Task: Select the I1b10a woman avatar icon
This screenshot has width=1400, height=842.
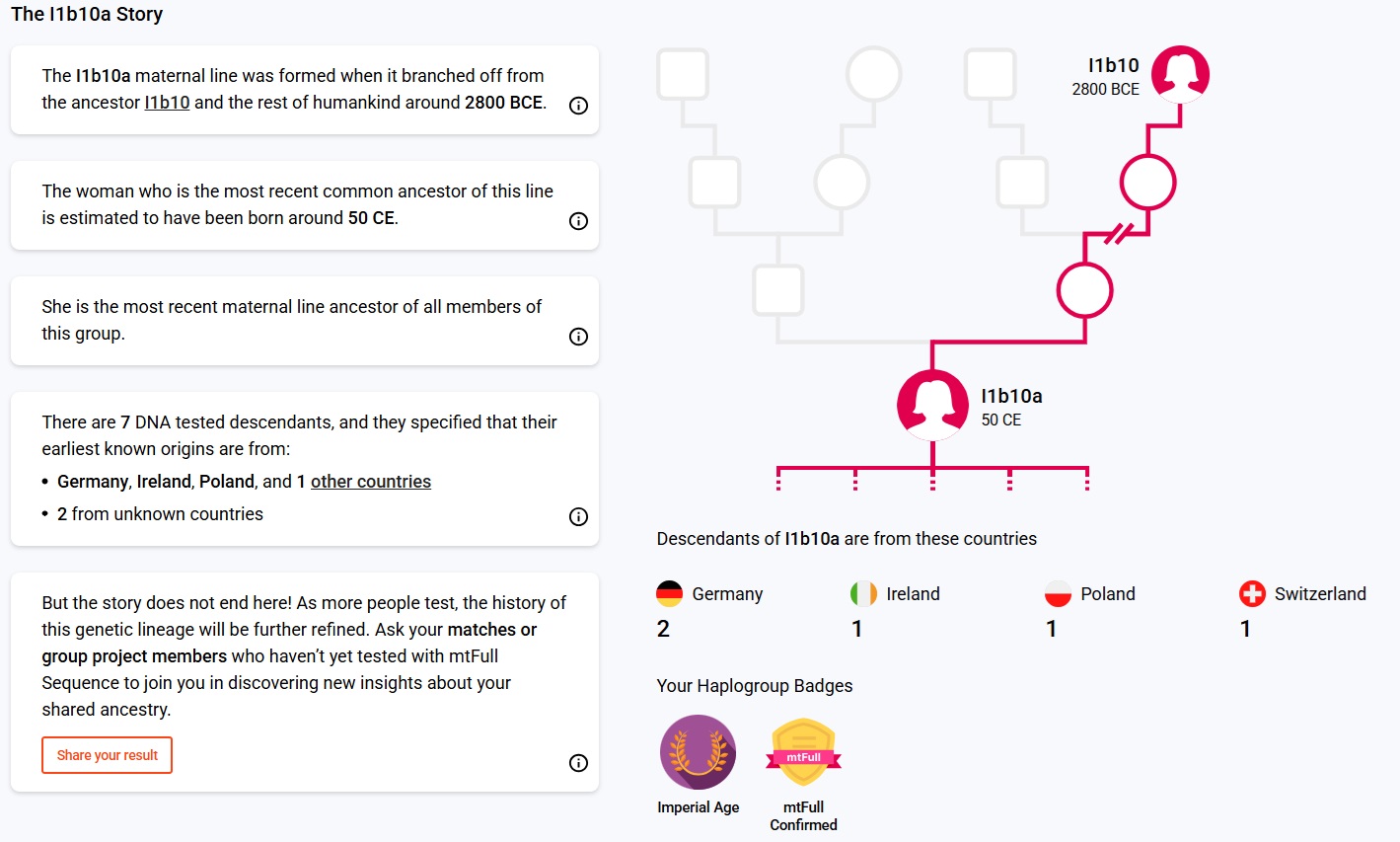Action: (x=932, y=405)
